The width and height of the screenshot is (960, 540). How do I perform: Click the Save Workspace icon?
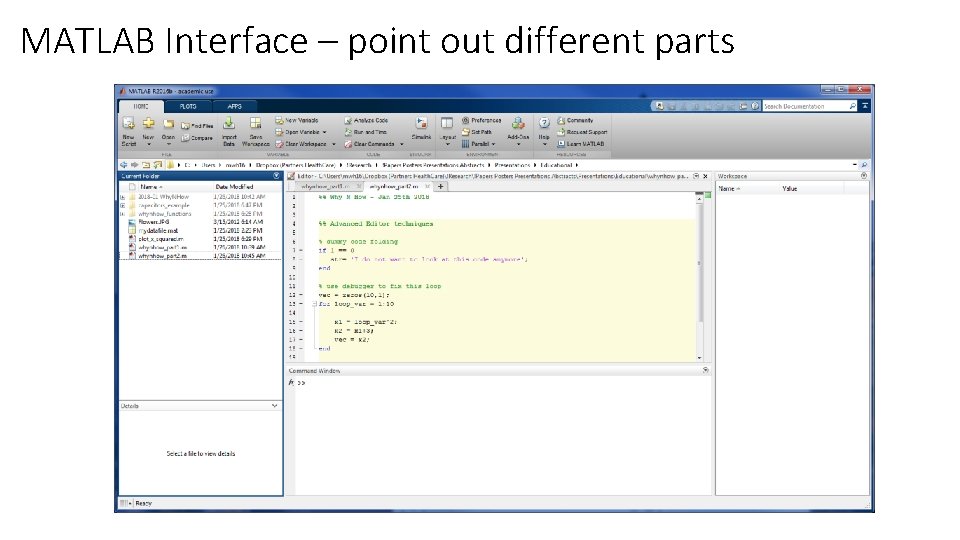(255, 124)
